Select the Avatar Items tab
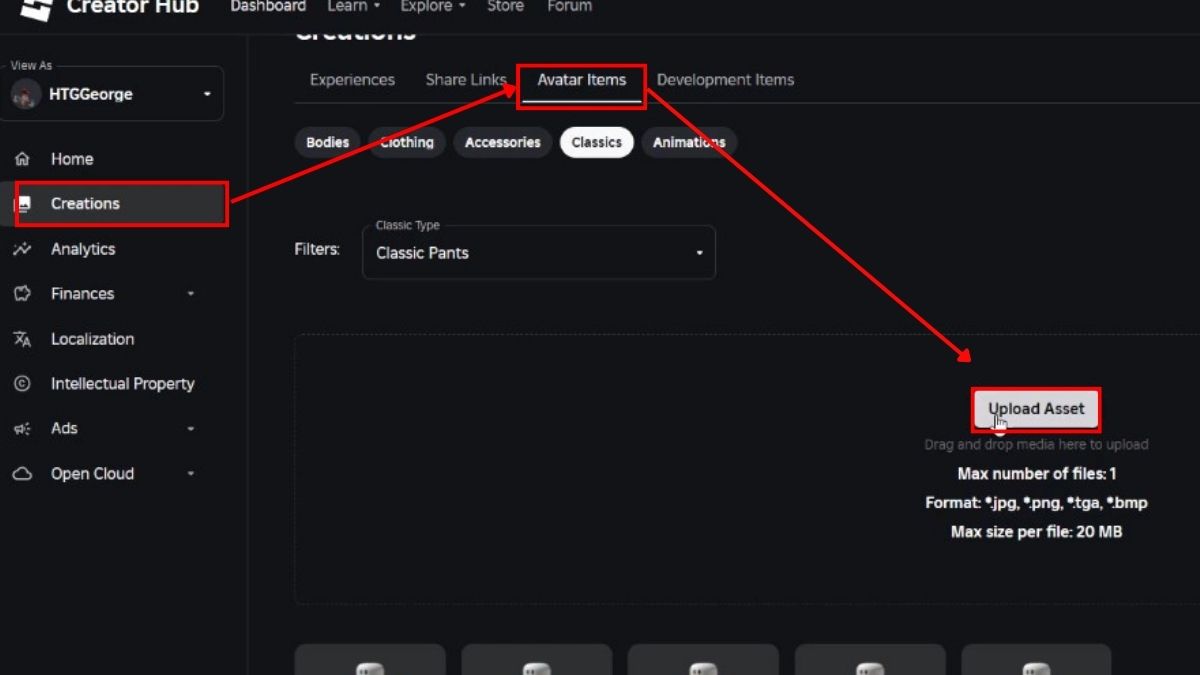The image size is (1200, 675). [x=582, y=80]
